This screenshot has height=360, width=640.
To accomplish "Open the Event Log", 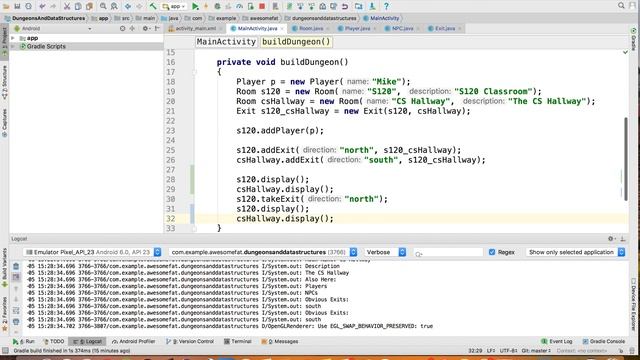I will click(x=557, y=342).
